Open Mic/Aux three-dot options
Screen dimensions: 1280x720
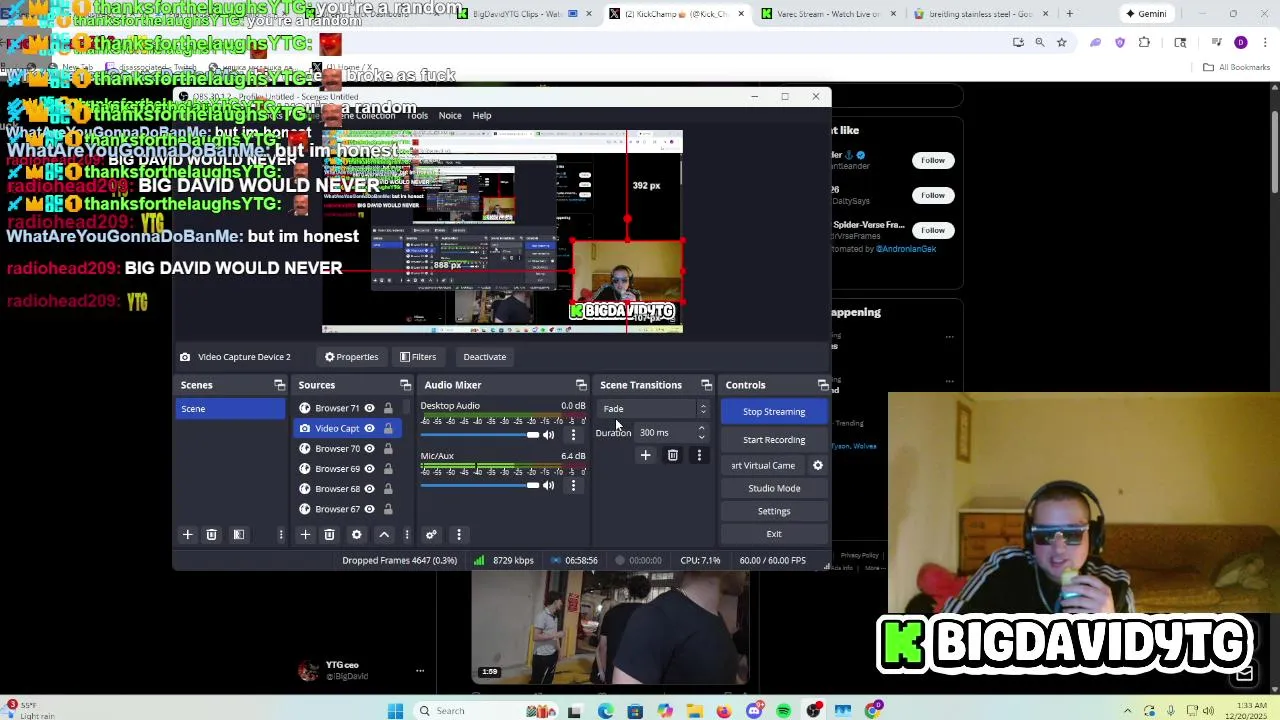coord(573,486)
